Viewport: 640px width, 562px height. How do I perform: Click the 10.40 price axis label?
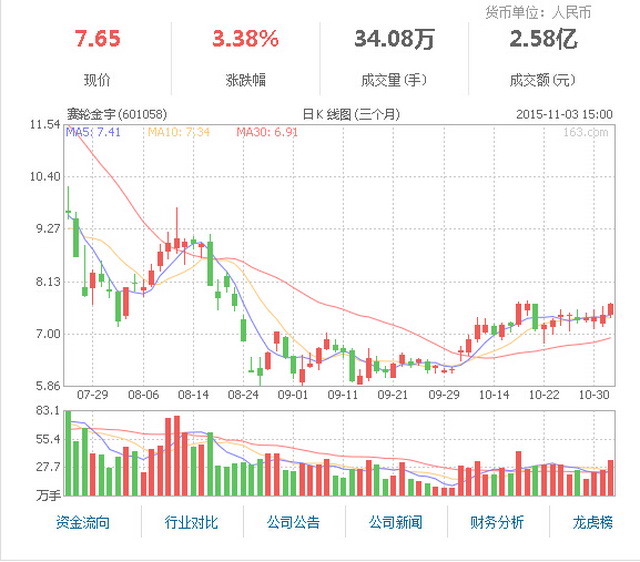pyautogui.click(x=45, y=176)
